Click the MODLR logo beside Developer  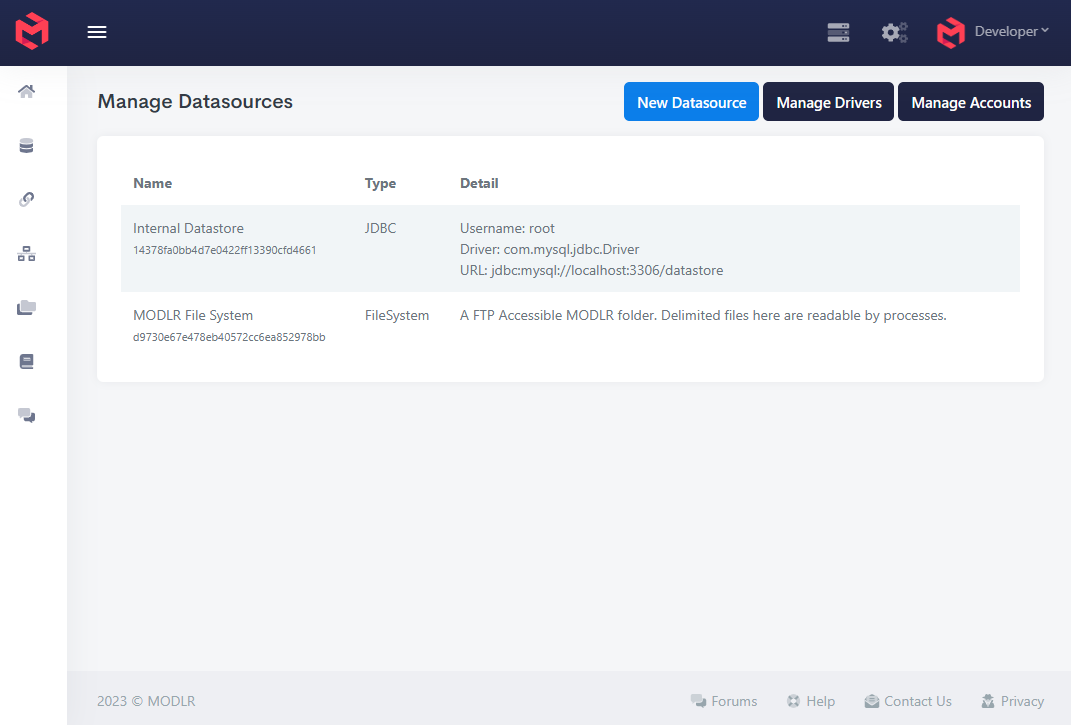coord(949,32)
